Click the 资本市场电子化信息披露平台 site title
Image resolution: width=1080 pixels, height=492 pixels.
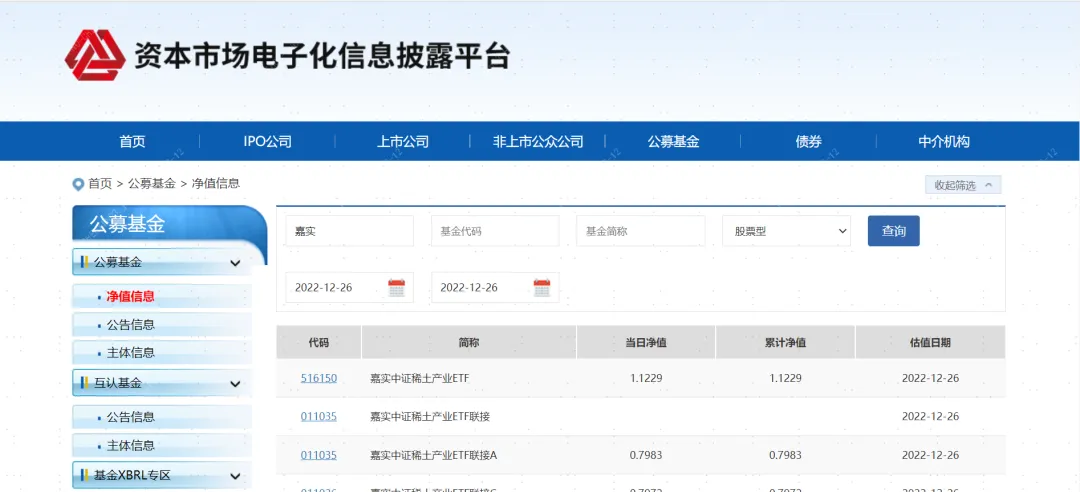click(321, 56)
